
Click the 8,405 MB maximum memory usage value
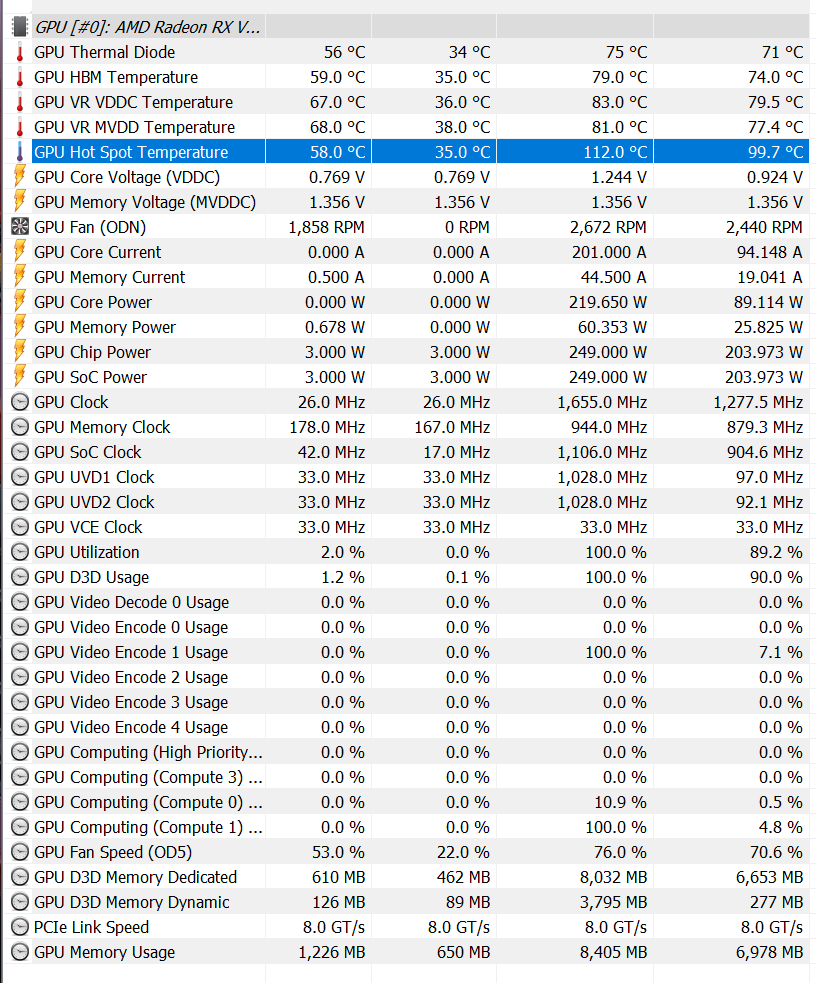click(614, 952)
